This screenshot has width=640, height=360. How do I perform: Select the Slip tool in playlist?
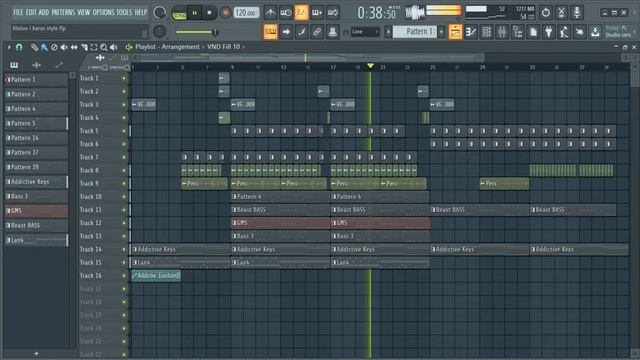(x=74, y=47)
